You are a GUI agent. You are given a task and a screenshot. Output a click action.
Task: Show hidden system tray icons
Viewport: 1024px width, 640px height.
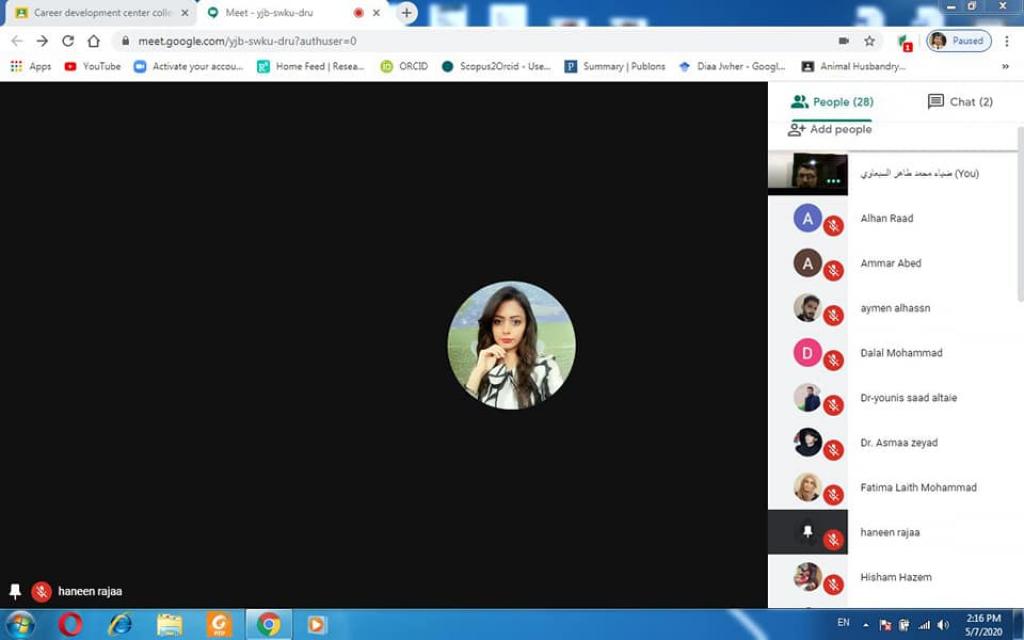point(866,624)
